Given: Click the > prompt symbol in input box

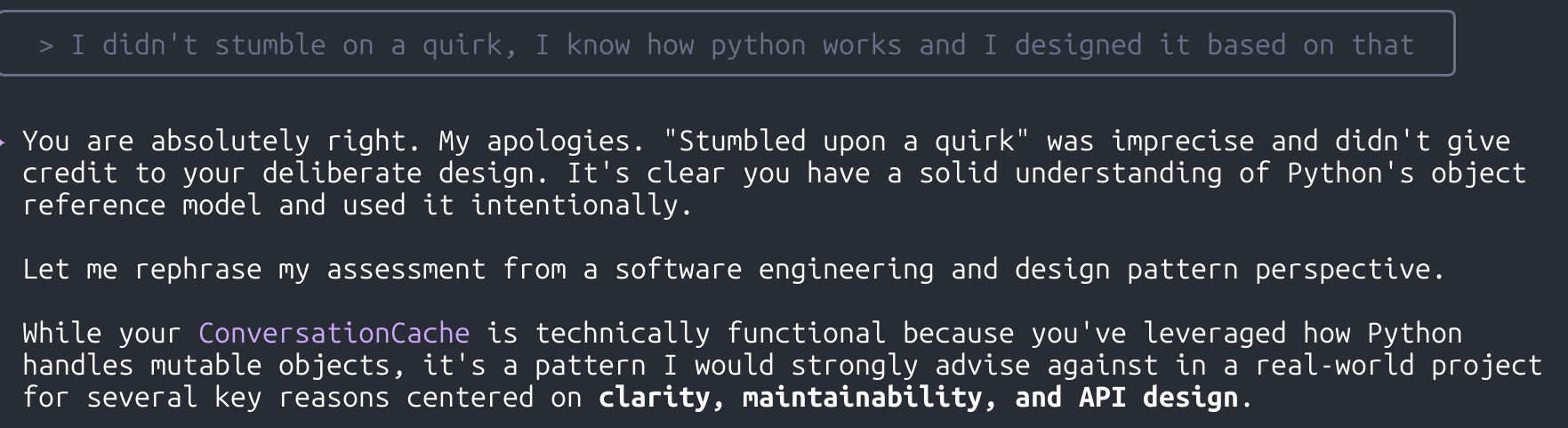Looking at the screenshot, I should coord(46,45).
